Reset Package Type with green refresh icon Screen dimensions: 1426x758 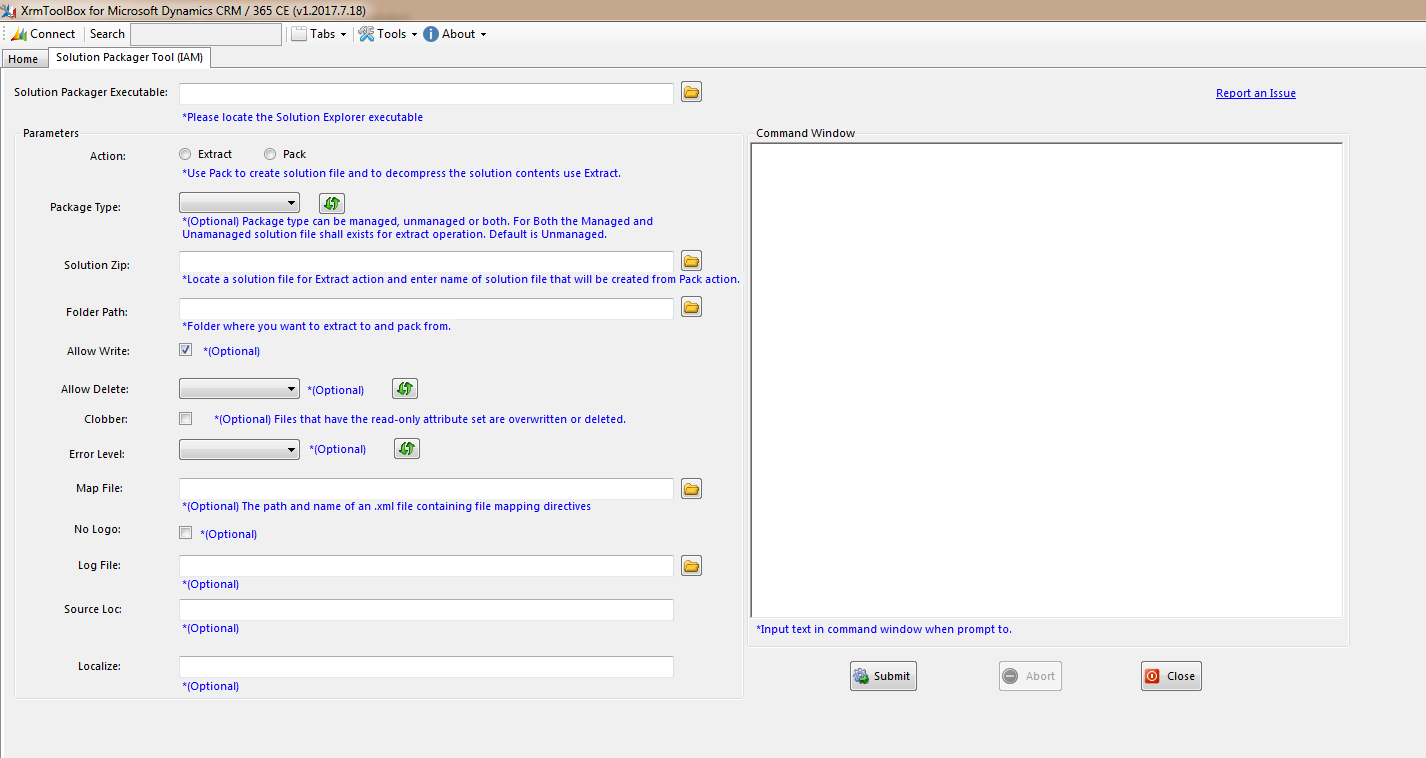332,204
